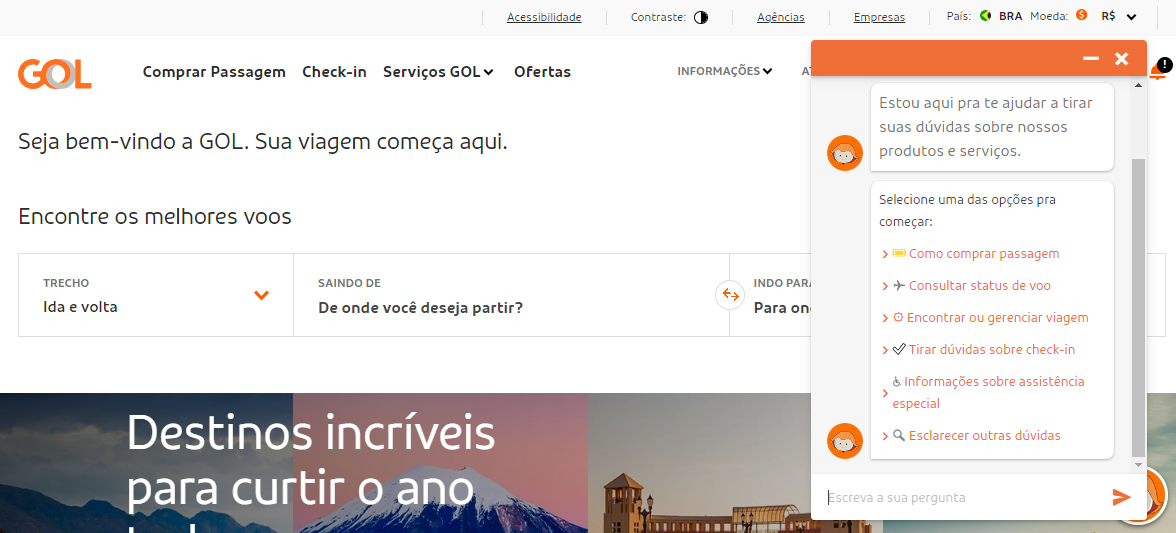The image size is (1176, 533).
Task: Click the GOL logo
Action: 55,73
